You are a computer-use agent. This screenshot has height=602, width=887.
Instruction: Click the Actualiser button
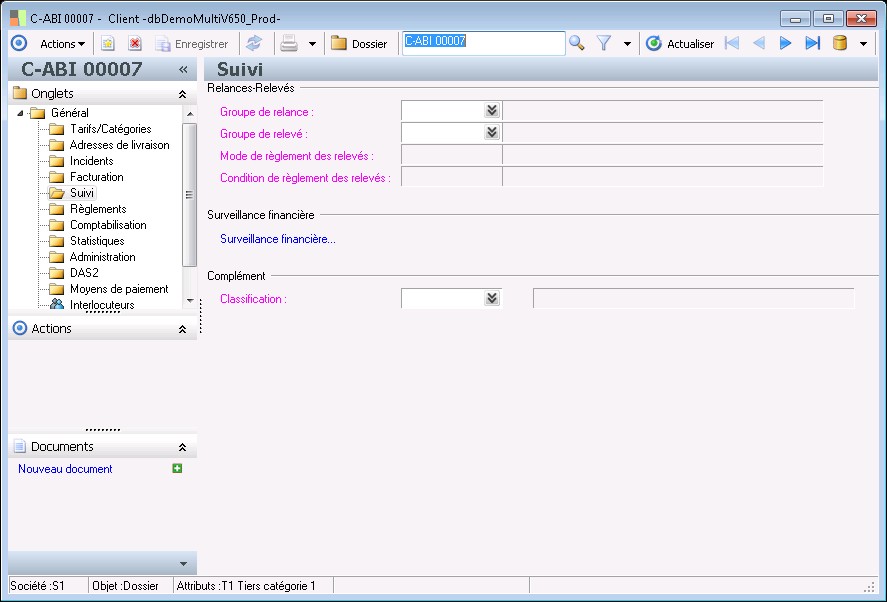(x=680, y=44)
